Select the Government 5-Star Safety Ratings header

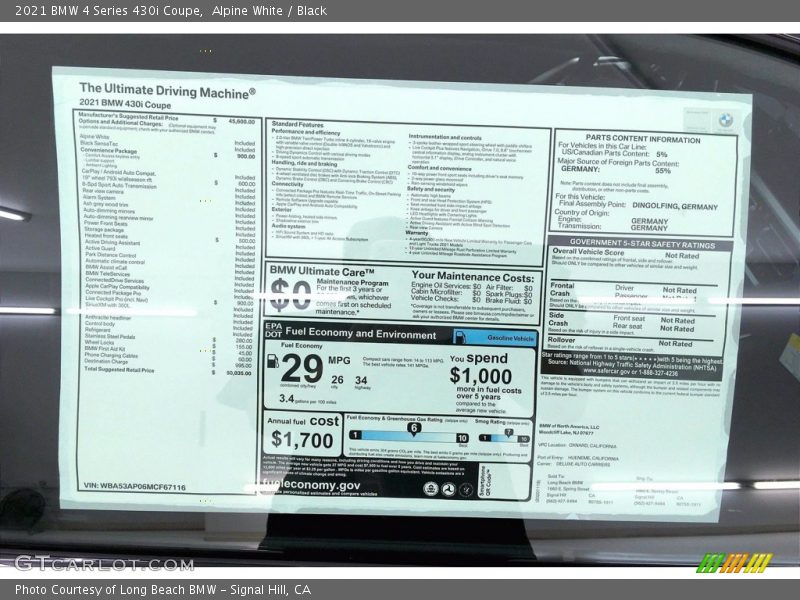tap(641, 242)
